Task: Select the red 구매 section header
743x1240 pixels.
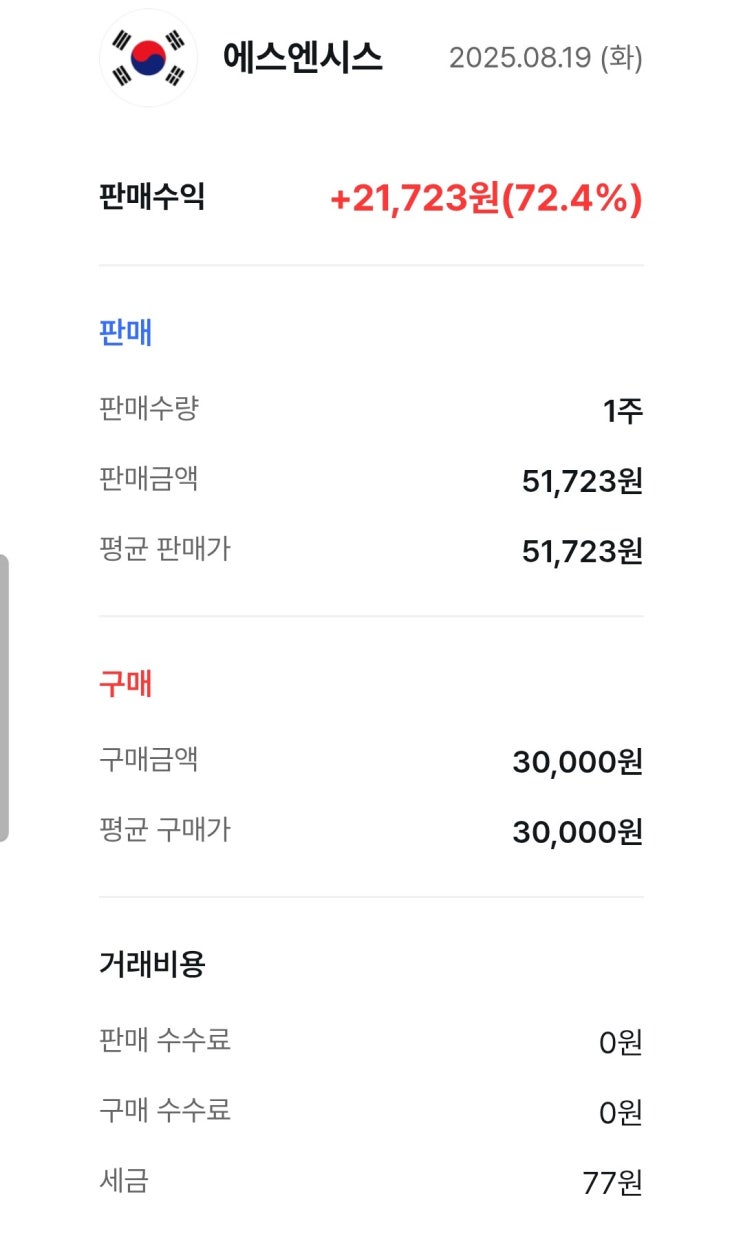Action: pos(125,684)
